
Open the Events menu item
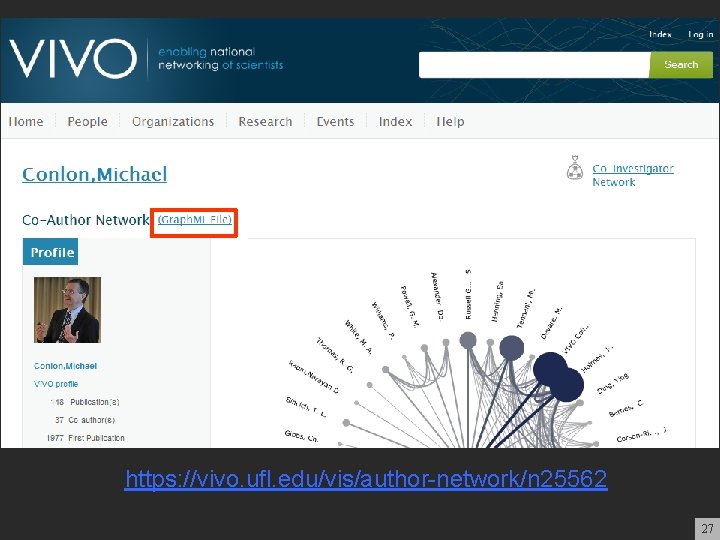(335, 122)
